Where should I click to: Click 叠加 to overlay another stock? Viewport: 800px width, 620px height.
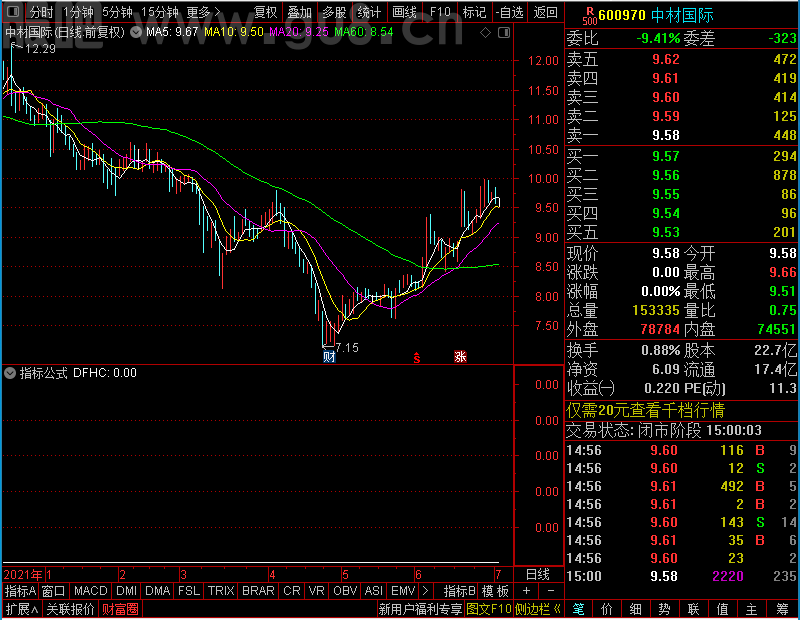299,12
